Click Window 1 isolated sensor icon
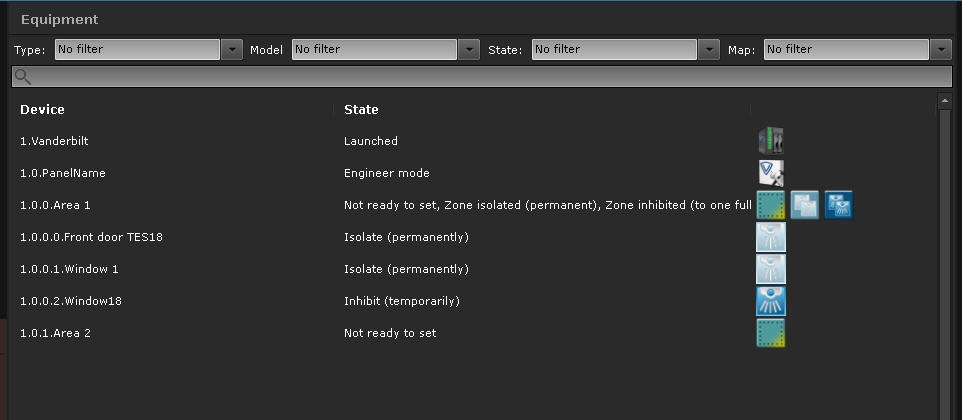Image resolution: width=962 pixels, height=420 pixels. coord(770,269)
